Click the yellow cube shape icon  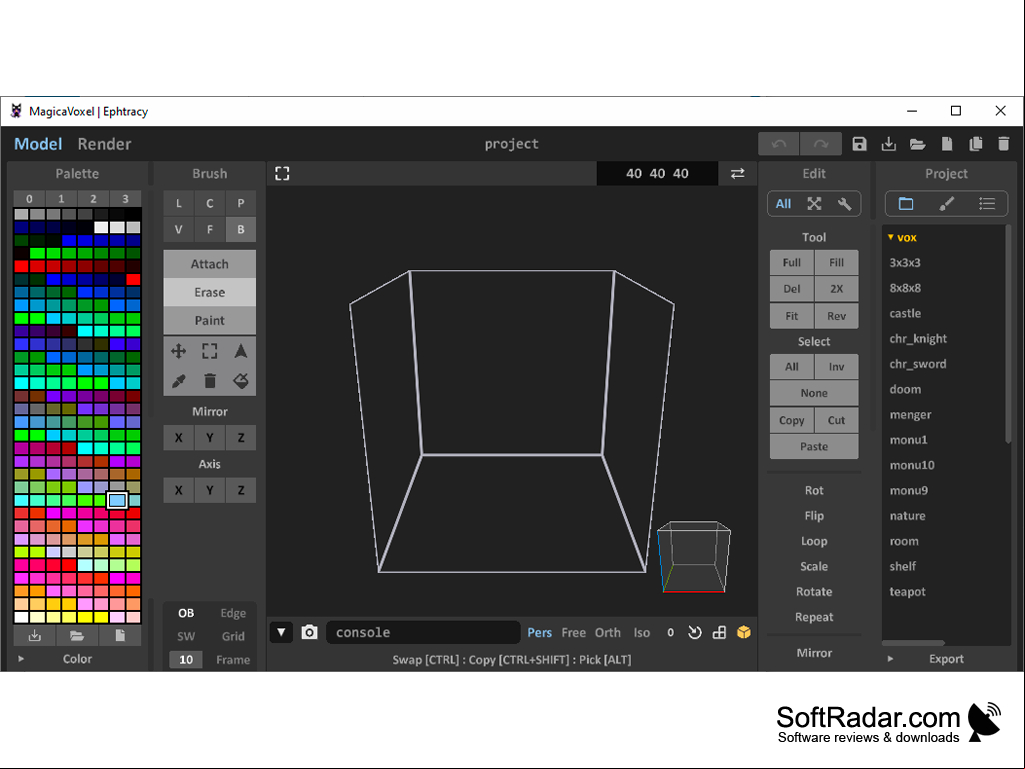point(743,632)
